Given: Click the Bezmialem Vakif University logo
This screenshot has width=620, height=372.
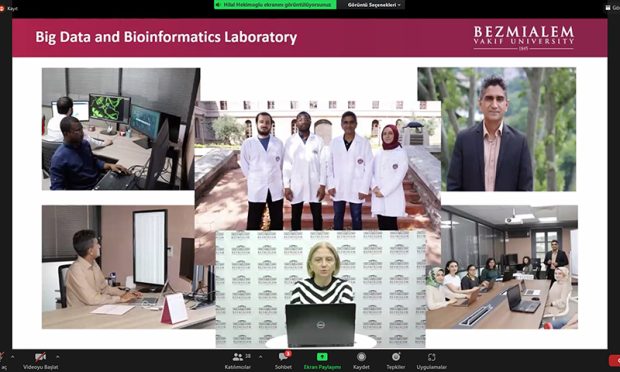Looking at the screenshot, I should pos(524,38).
